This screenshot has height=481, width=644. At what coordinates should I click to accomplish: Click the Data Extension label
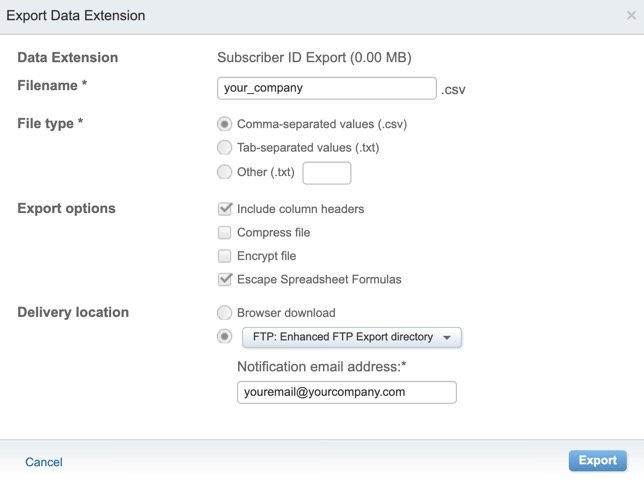pos(68,58)
